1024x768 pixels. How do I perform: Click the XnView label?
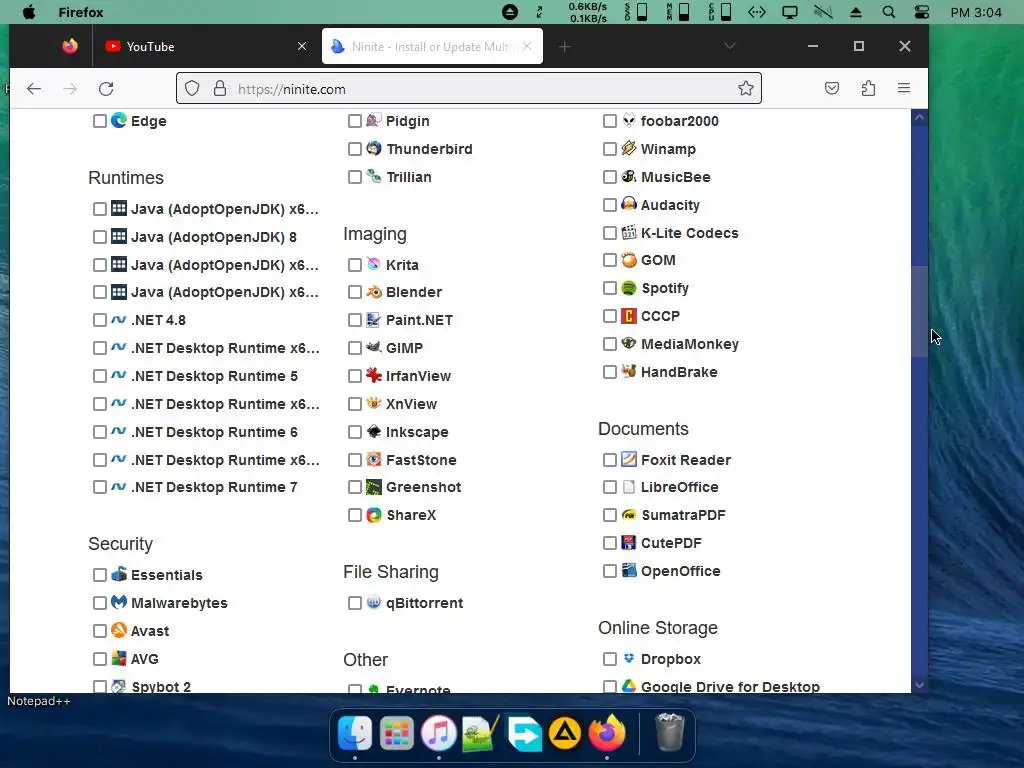[x=411, y=404]
